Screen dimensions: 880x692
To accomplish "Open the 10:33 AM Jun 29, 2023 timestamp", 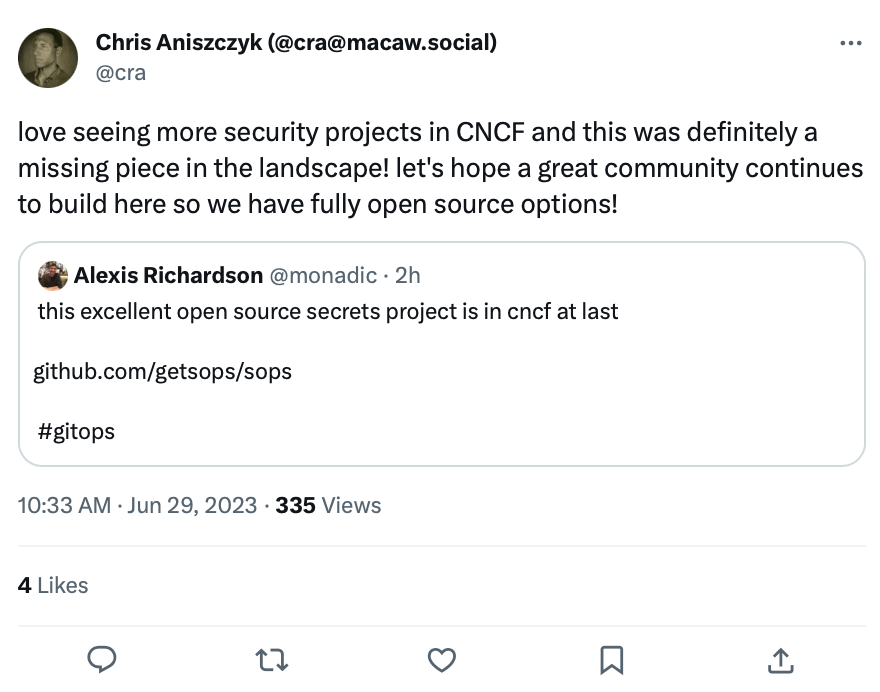I will pyautogui.click(x=138, y=505).
